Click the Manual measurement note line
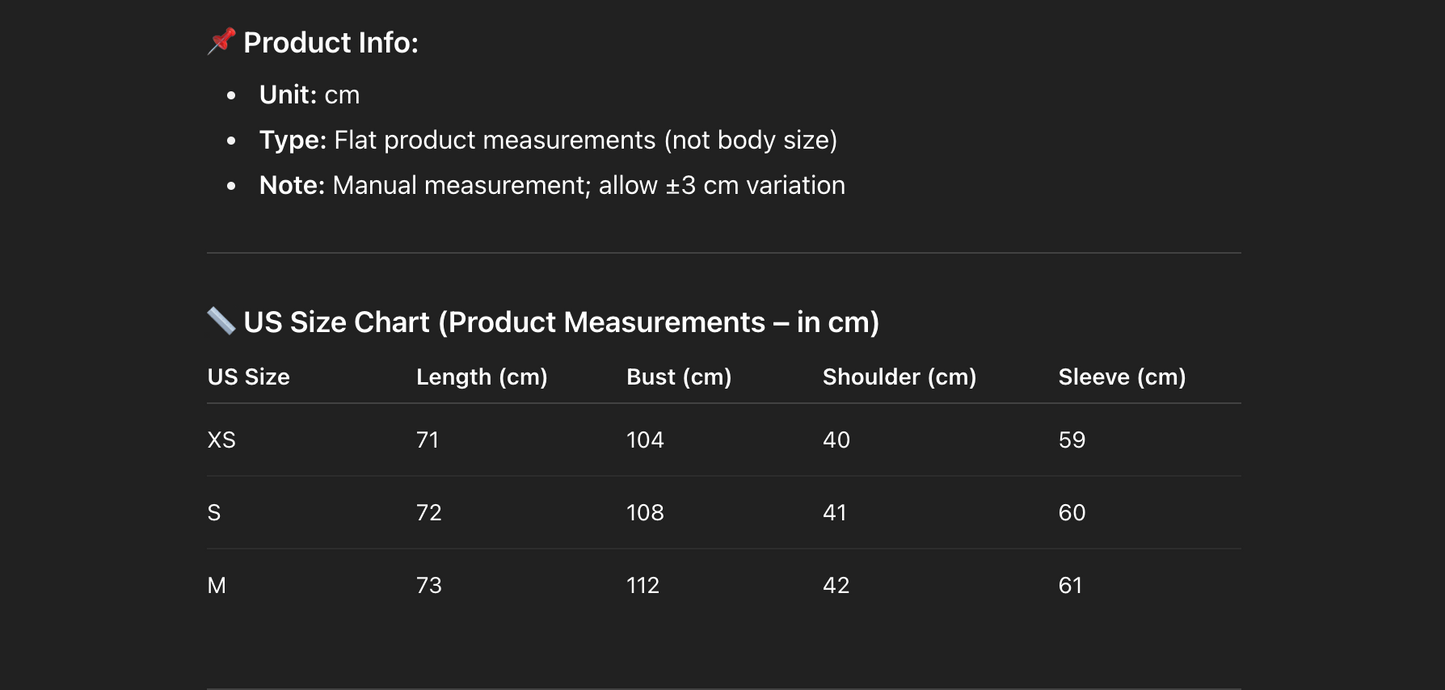The width and height of the screenshot is (1445, 690). pyautogui.click(x=552, y=185)
